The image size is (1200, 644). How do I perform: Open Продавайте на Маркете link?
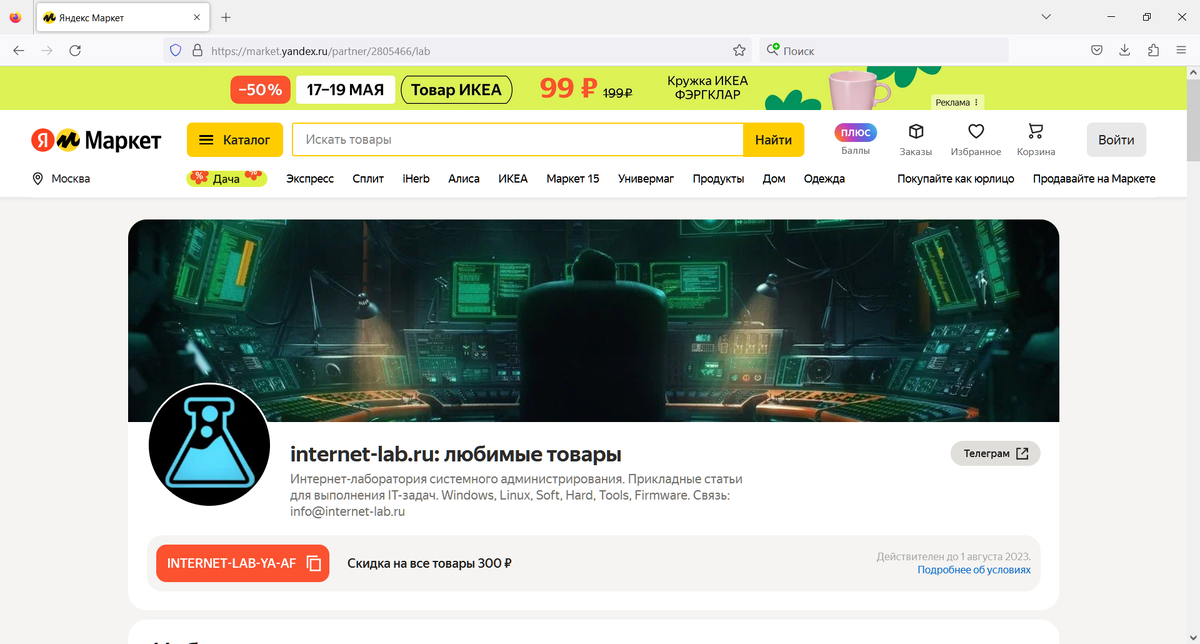point(1094,179)
